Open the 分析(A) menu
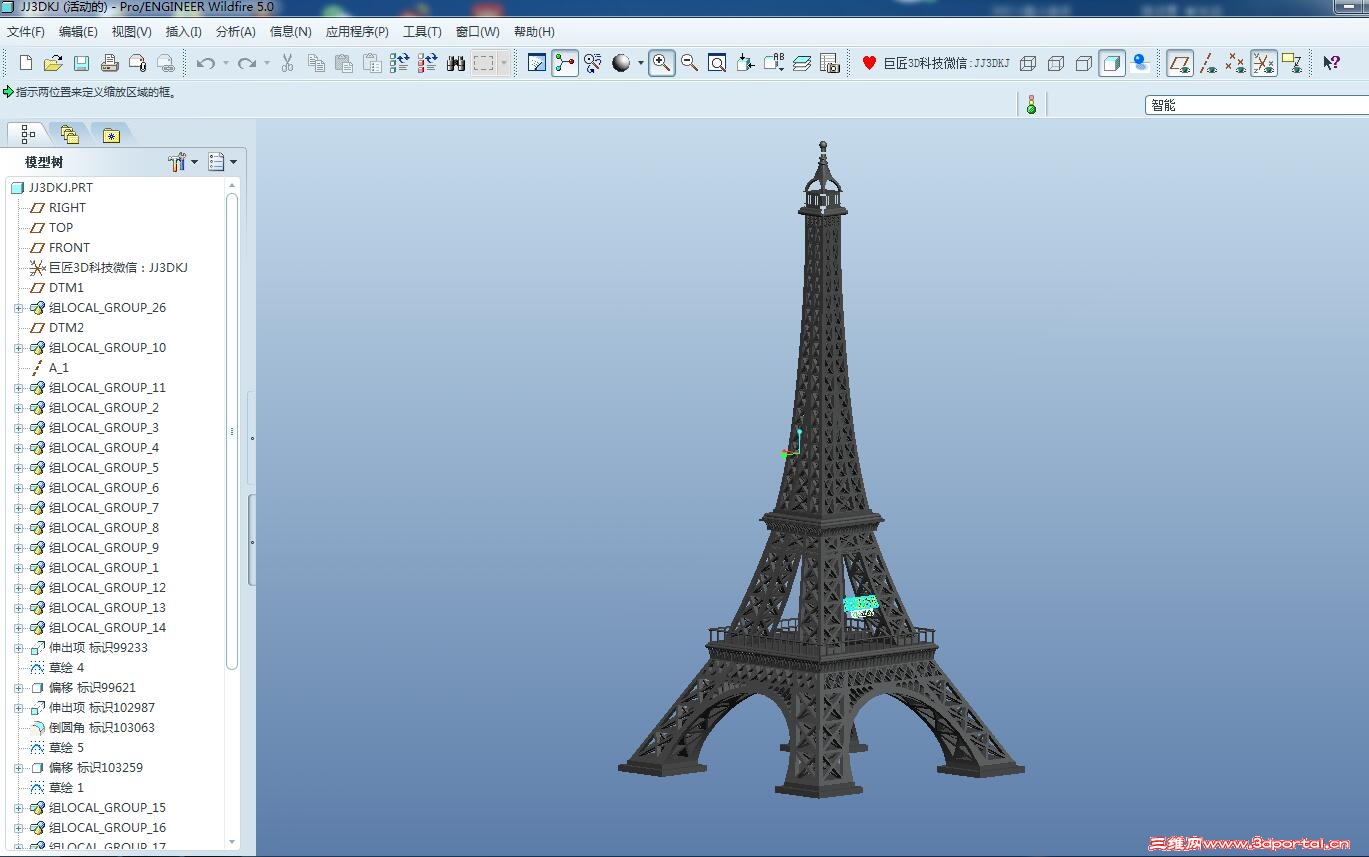This screenshot has width=1369, height=857. point(236,32)
